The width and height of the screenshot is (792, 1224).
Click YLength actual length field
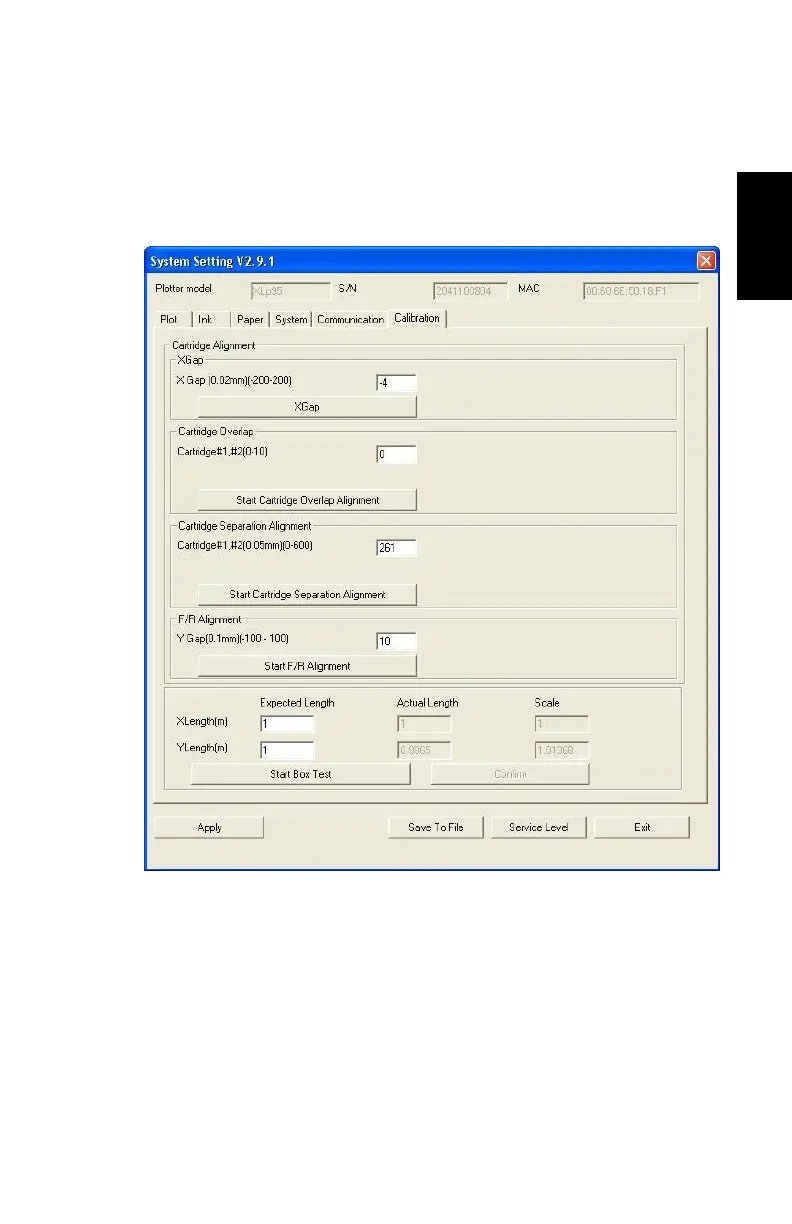(x=424, y=750)
